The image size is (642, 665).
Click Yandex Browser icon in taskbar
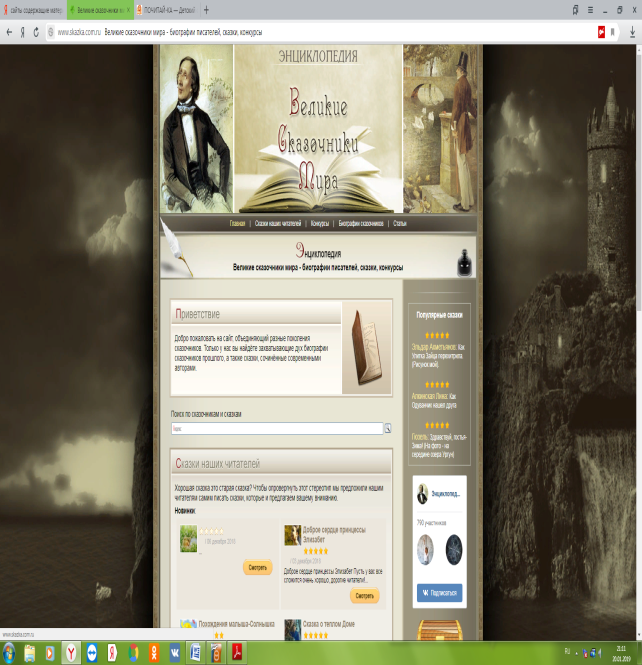[71, 653]
